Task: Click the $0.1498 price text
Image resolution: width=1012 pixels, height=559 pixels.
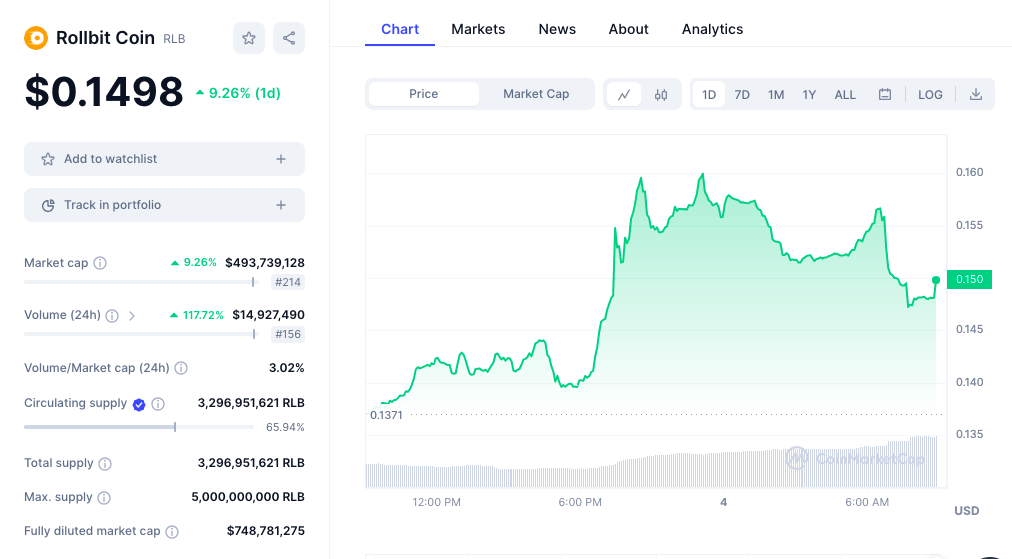Action: (x=104, y=92)
